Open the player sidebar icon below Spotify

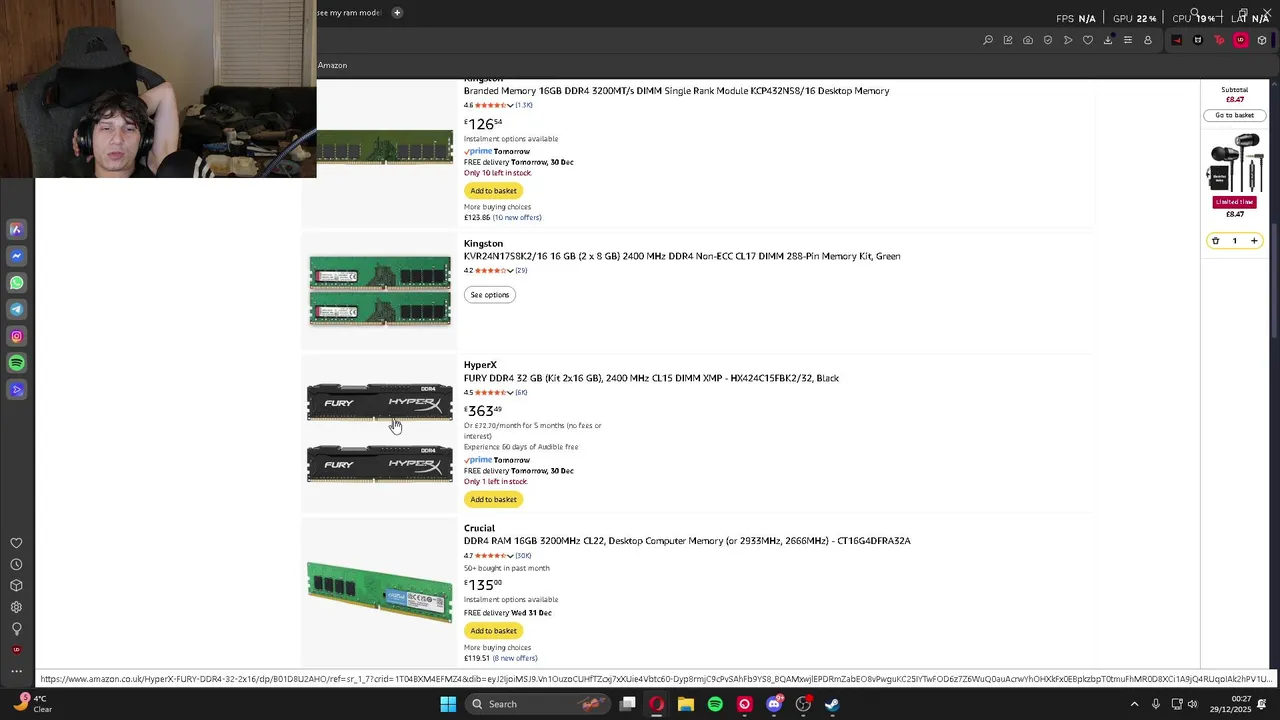[x=16, y=390]
